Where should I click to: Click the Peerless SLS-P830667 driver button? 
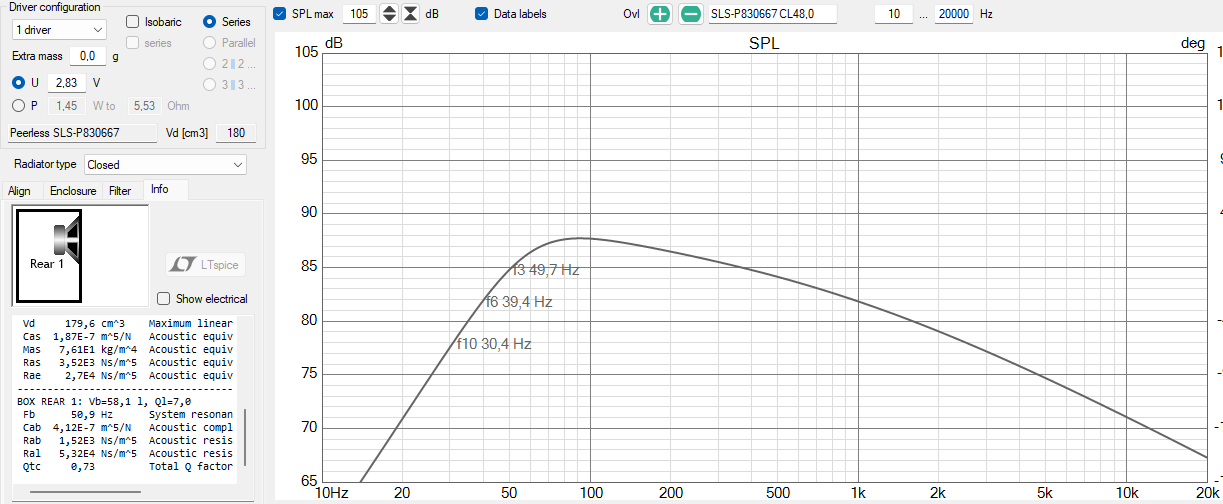(81, 133)
